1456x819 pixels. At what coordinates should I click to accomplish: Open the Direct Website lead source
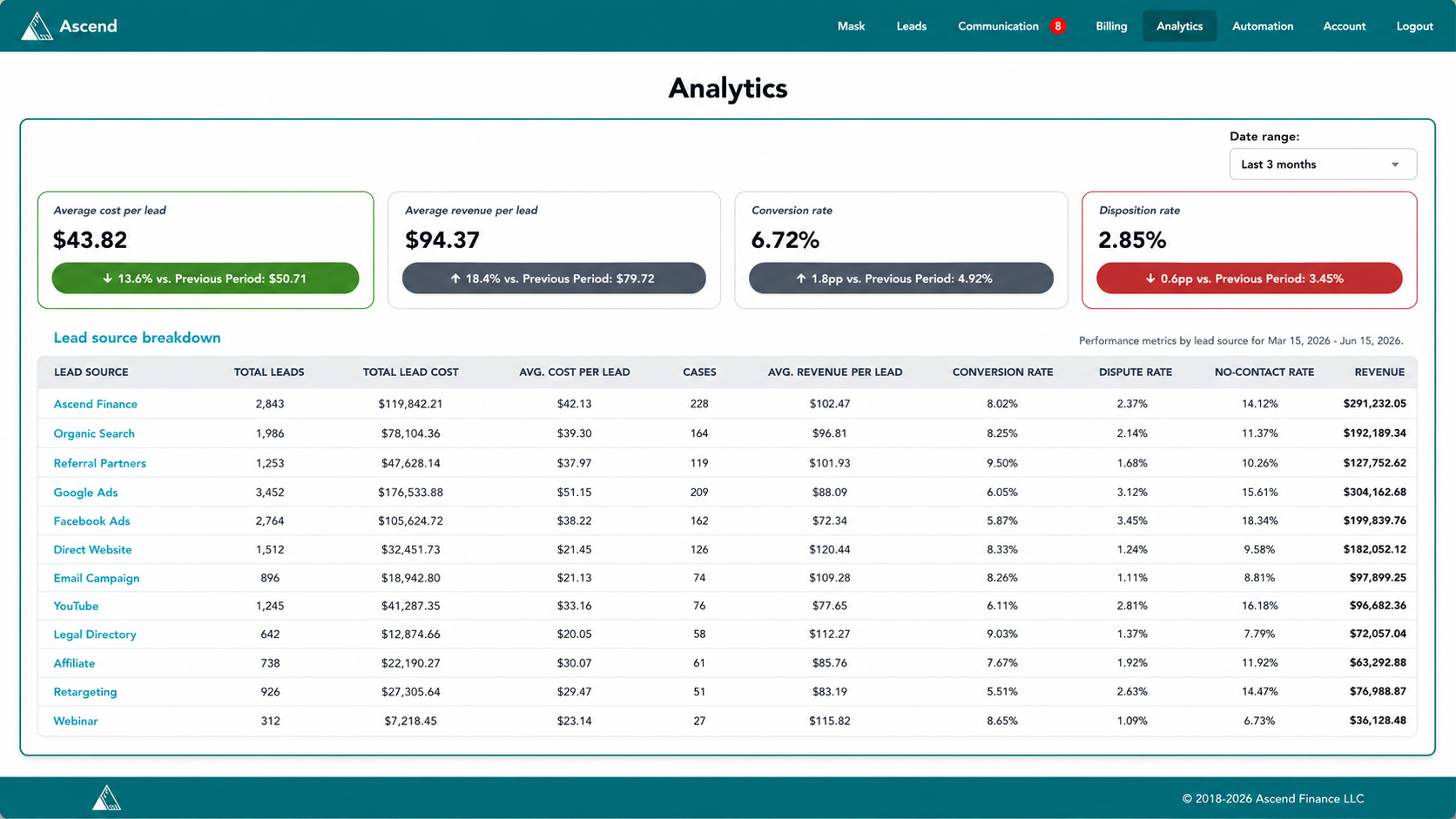(x=92, y=550)
